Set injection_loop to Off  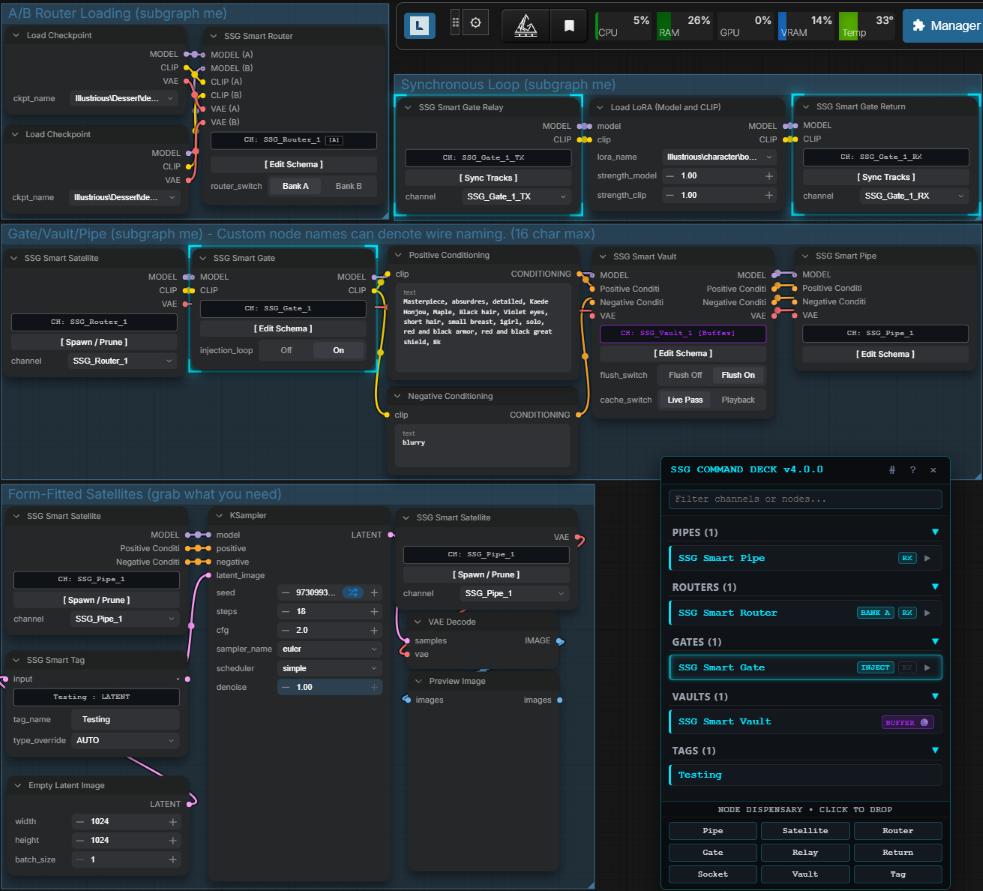(x=286, y=350)
